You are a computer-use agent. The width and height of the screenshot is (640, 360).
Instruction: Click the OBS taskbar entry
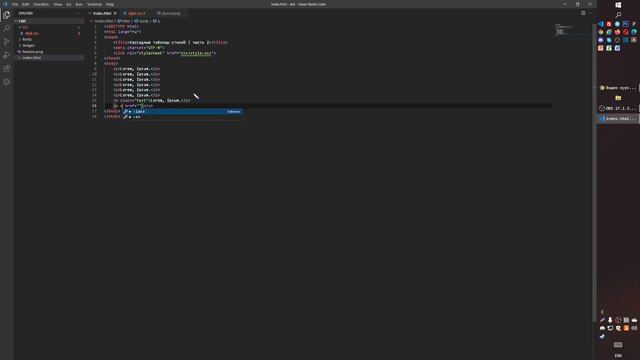pyautogui.click(x=618, y=108)
